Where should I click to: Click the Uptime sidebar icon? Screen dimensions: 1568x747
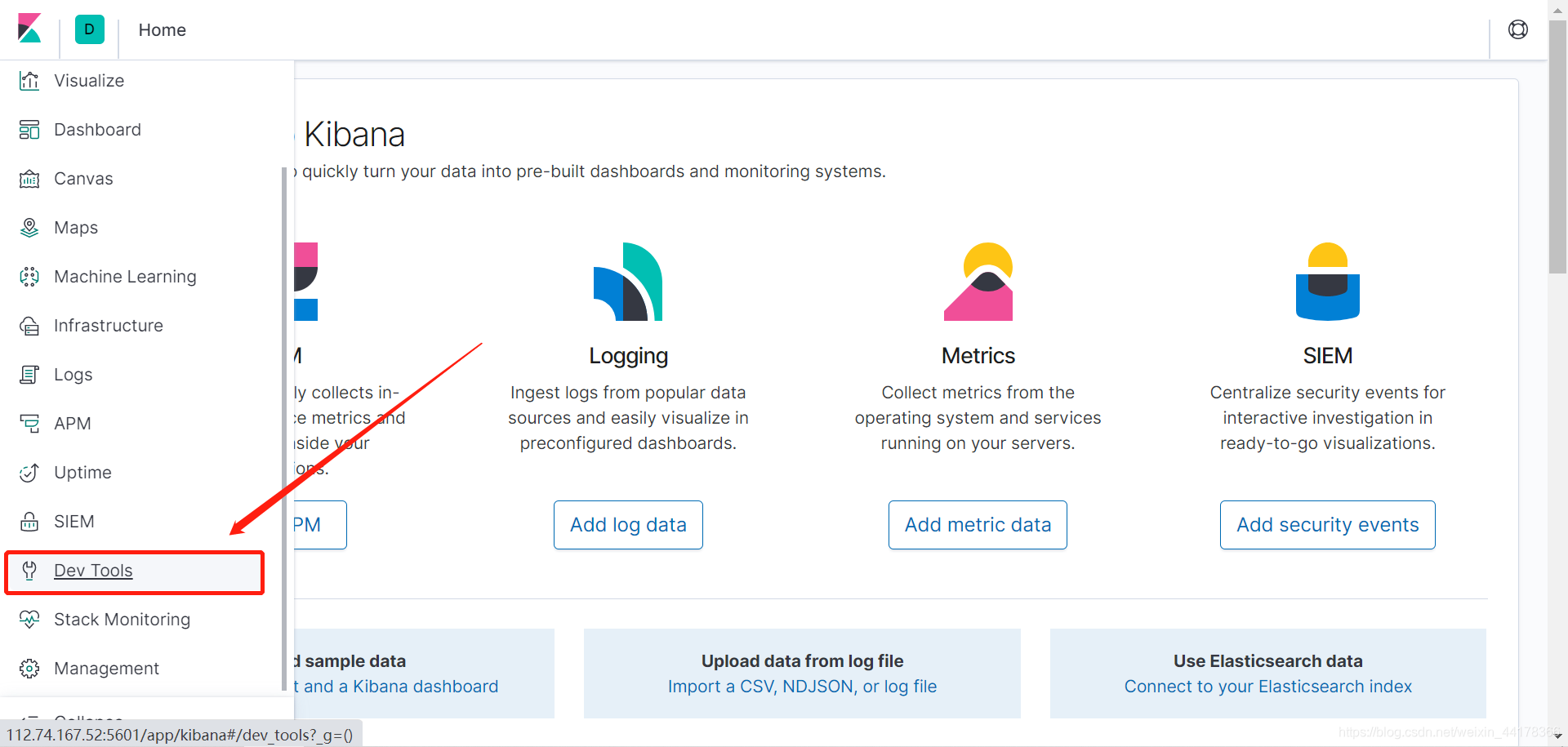coord(29,473)
